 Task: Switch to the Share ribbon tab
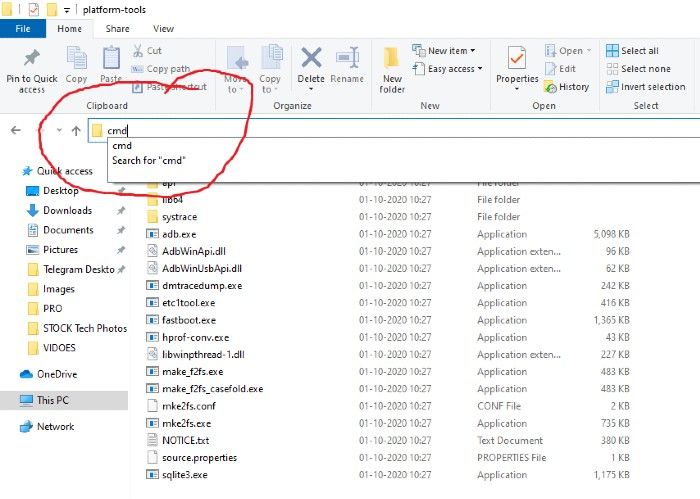117,29
